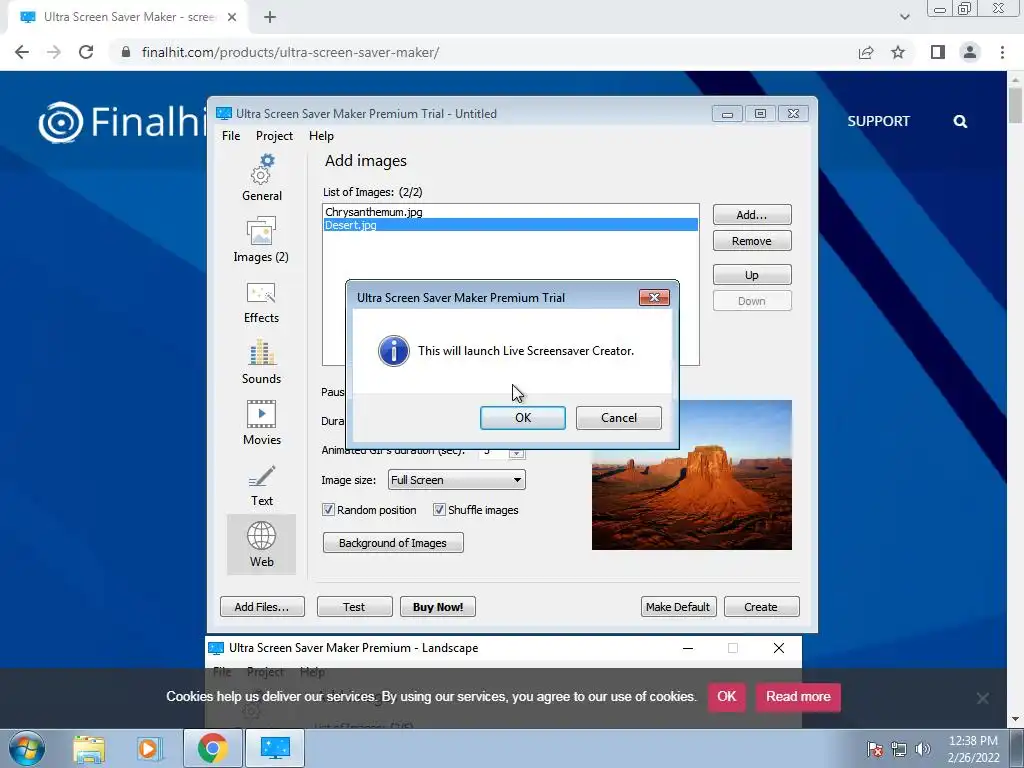Select Desert.jpg in the image list
The height and width of the screenshot is (768, 1024).
pos(511,225)
